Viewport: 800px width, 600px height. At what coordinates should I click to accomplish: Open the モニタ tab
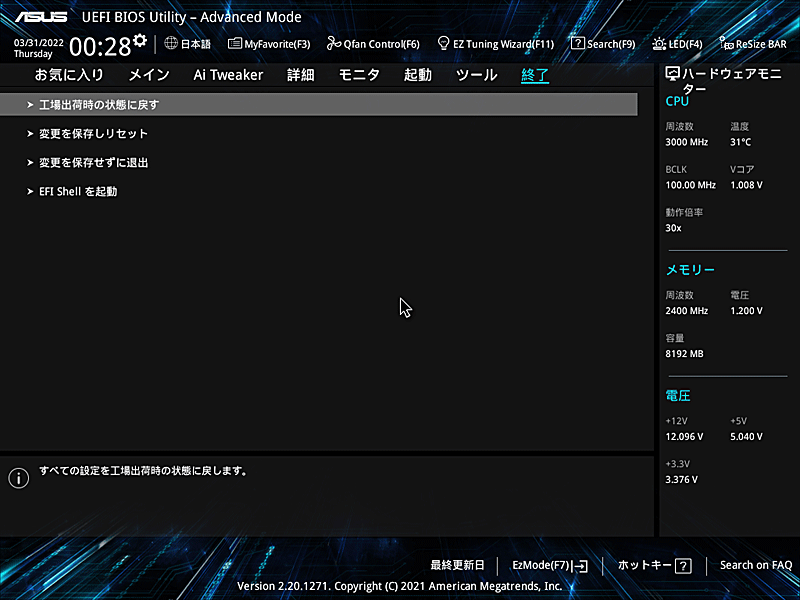tap(359, 75)
